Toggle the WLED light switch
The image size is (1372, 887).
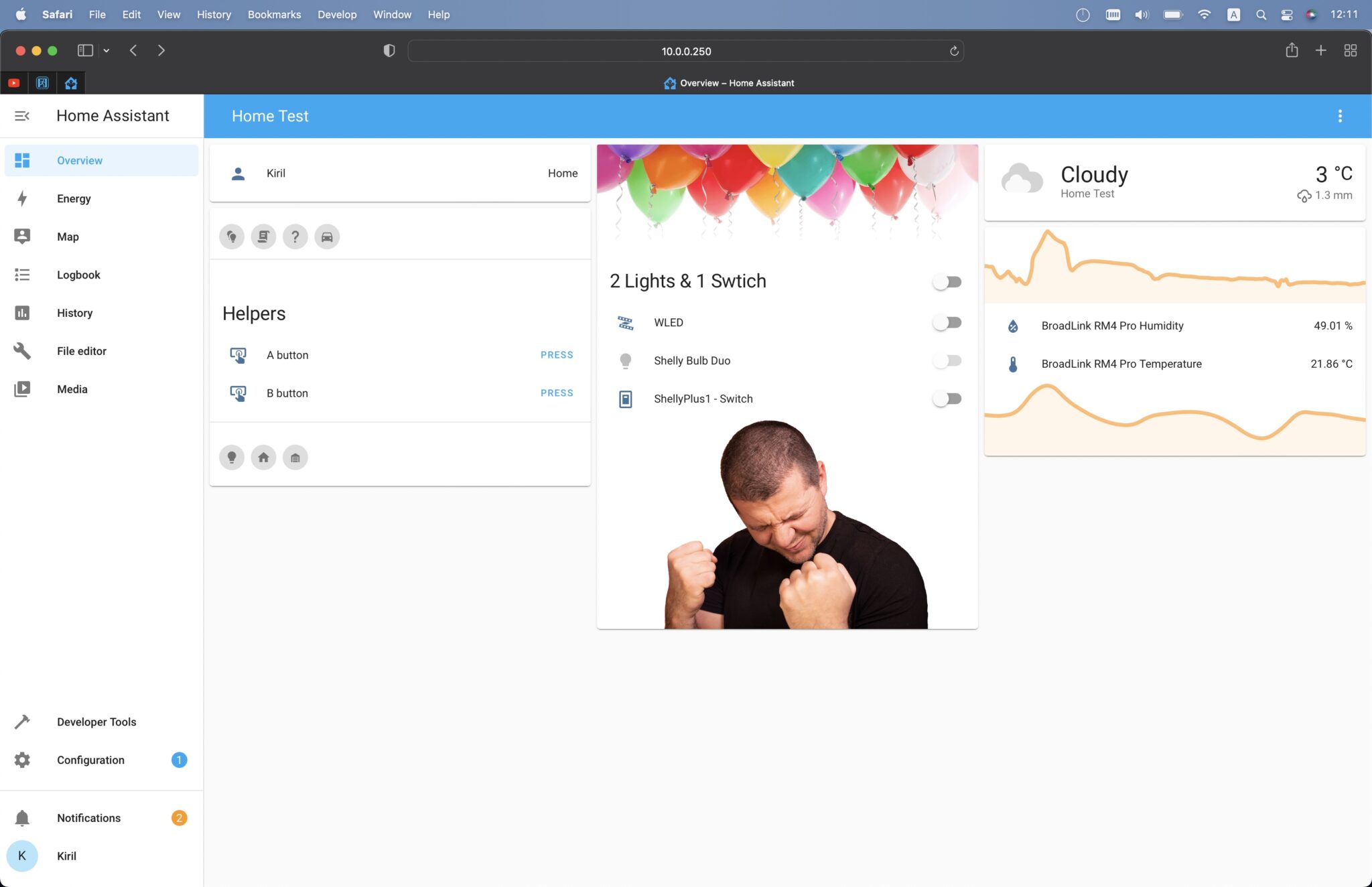point(947,322)
